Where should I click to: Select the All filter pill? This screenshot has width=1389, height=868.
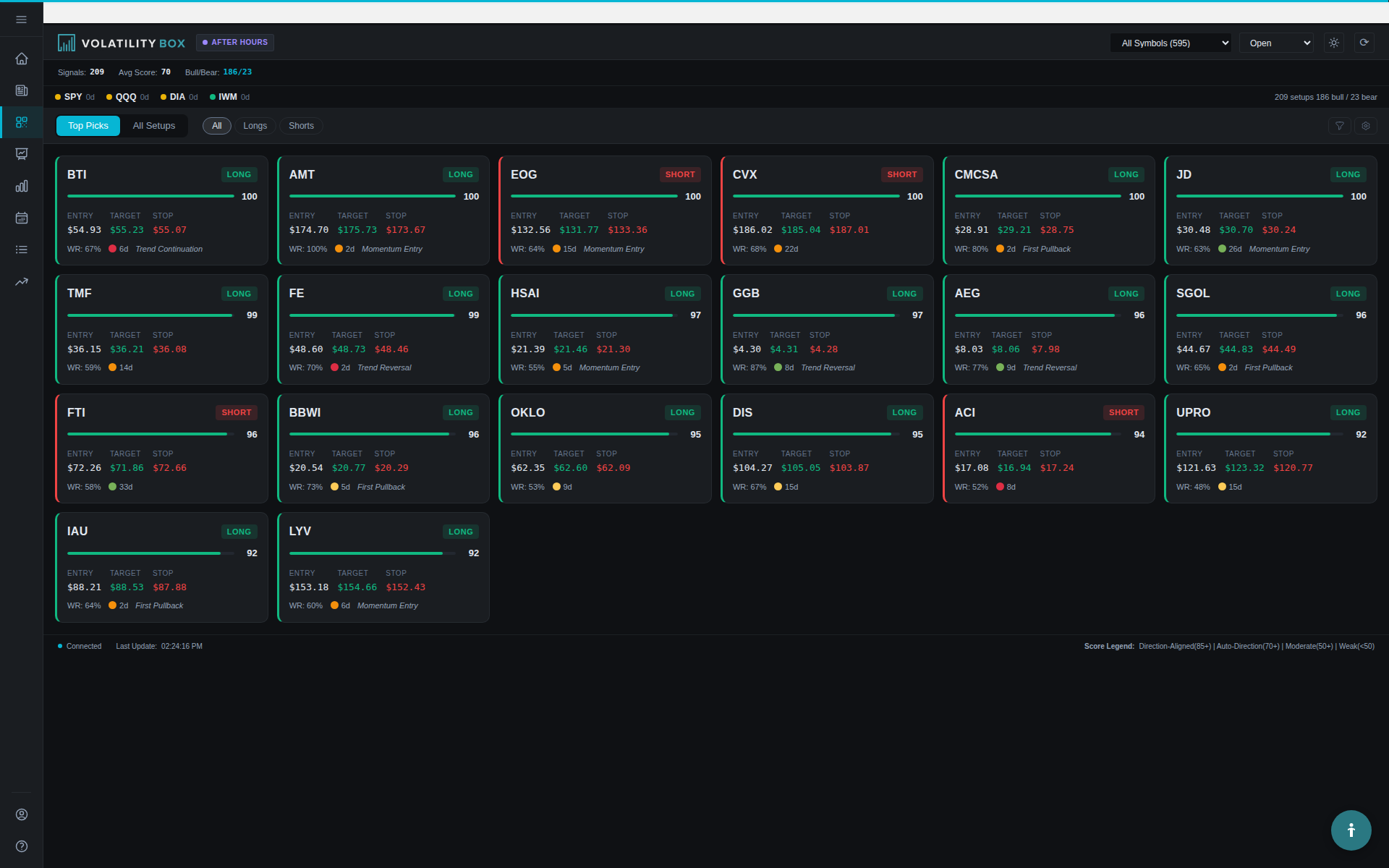(x=217, y=126)
